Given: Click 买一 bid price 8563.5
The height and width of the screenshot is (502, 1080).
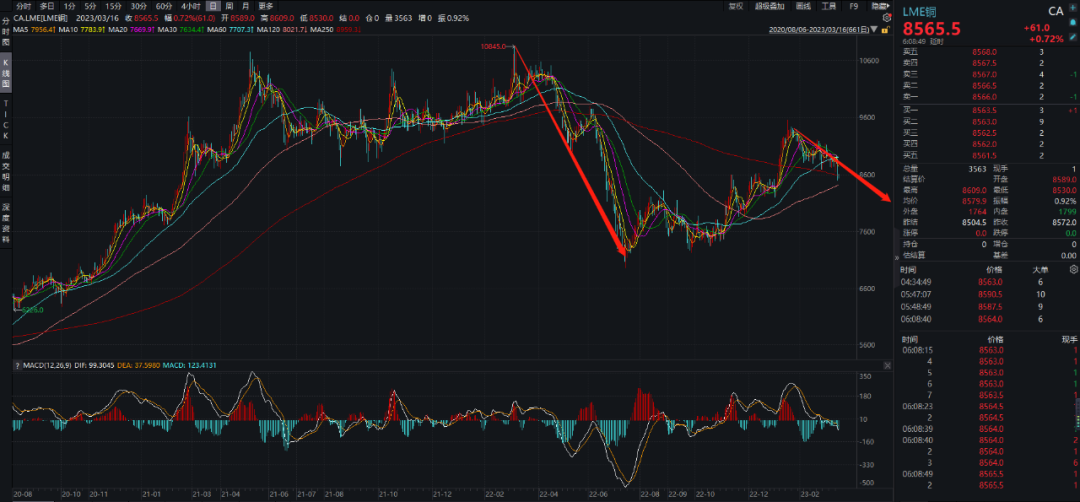Looking at the screenshot, I should 984,110.
